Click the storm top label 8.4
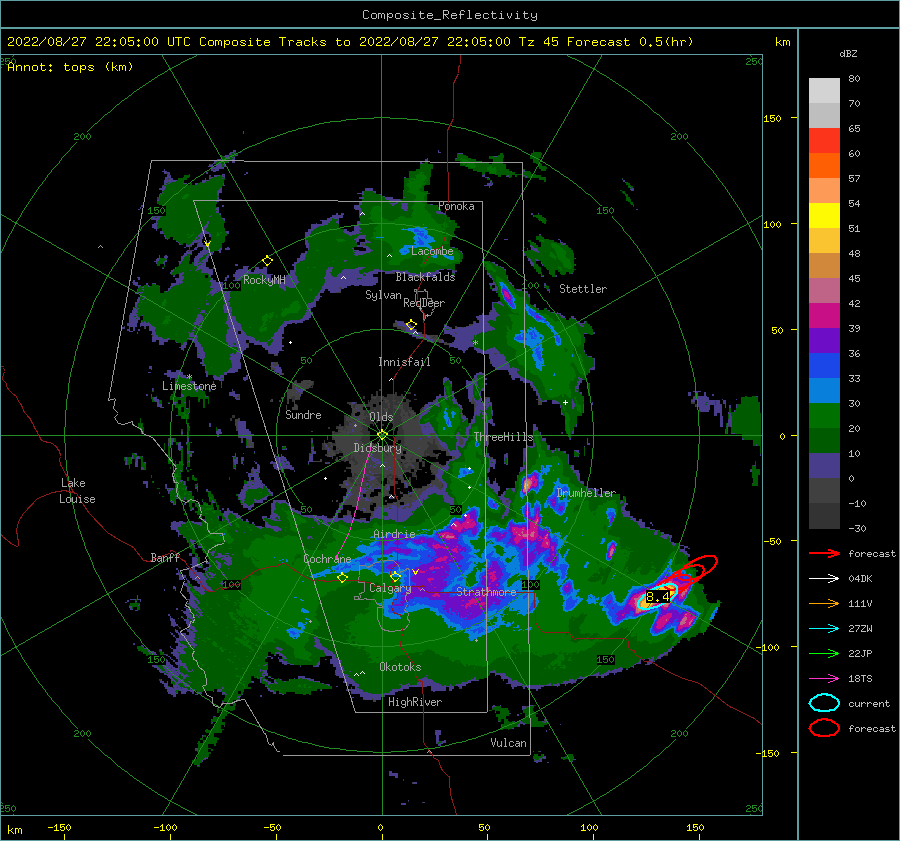900x841 pixels. [658, 597]
